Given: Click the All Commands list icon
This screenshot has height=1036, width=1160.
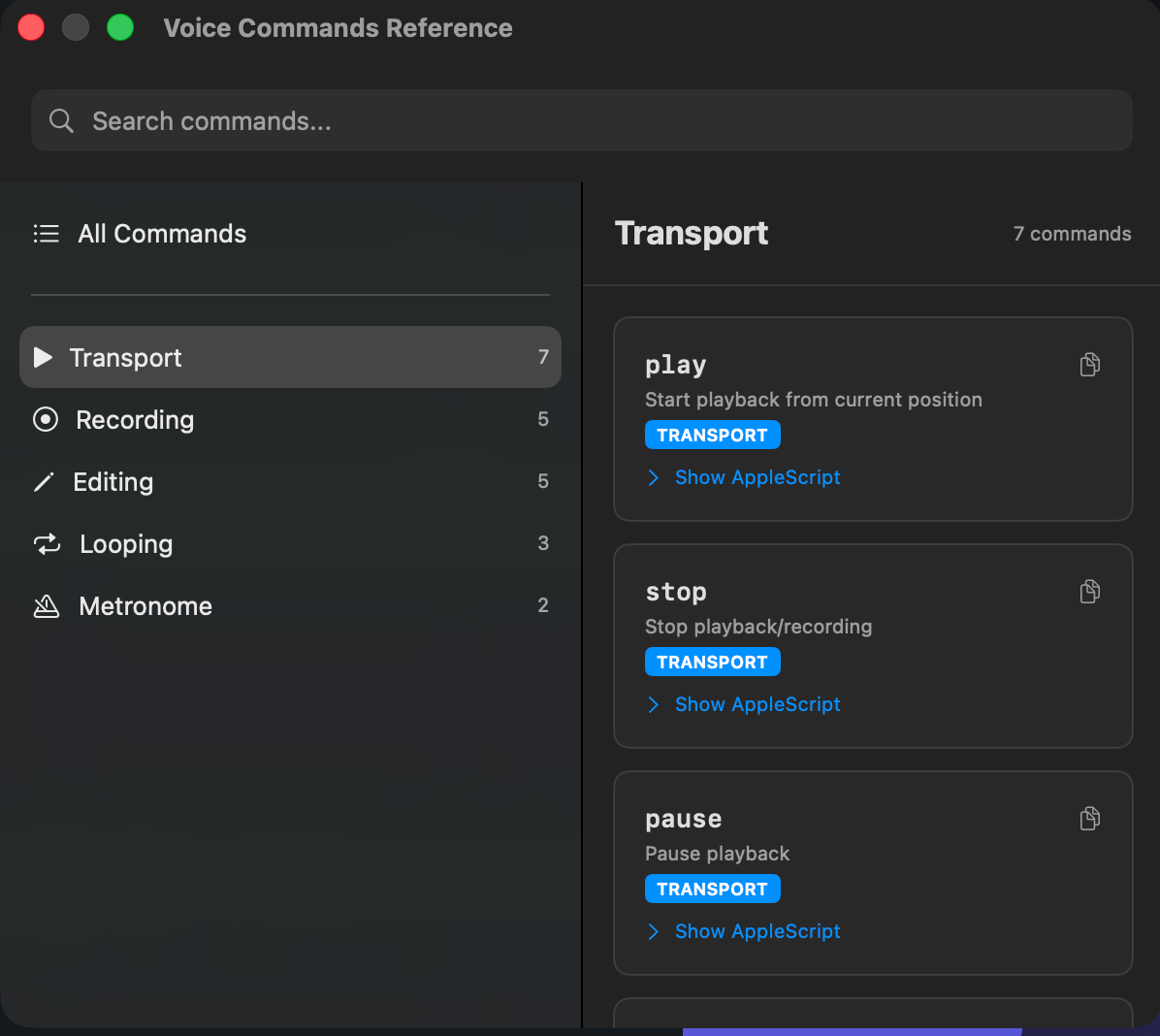Looking at the screenshot, I should (46, 233).
